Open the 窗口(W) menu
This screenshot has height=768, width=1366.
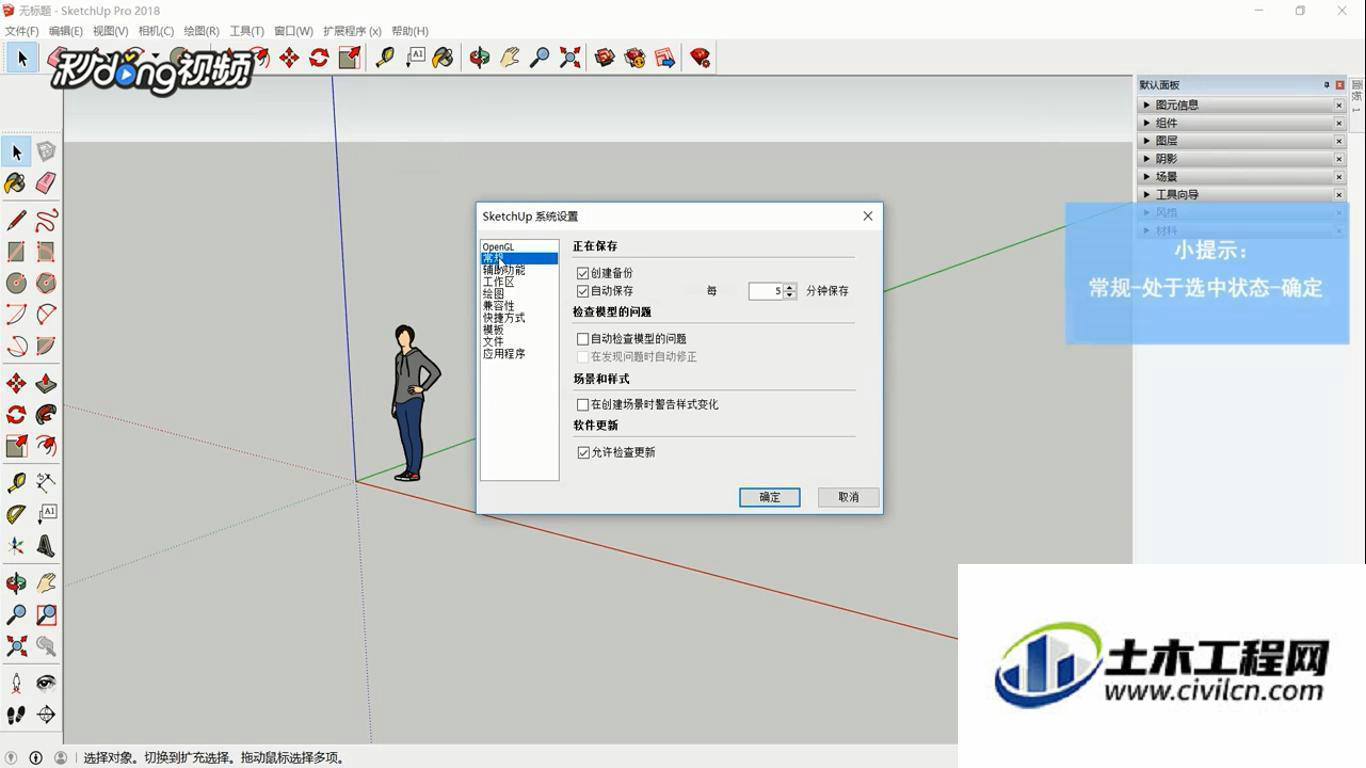point(293,31)
